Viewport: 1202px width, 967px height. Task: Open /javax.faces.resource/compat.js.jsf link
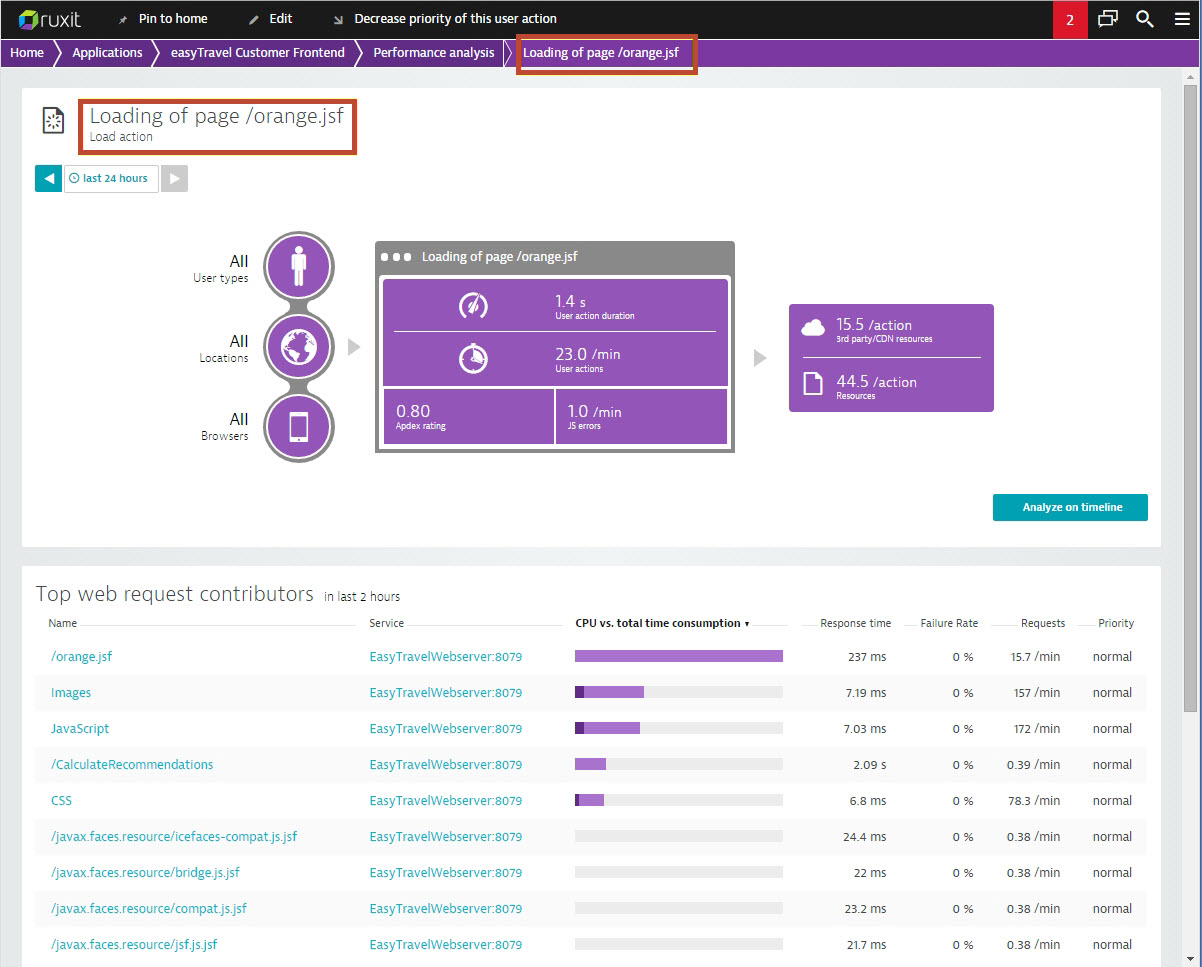pyautogui.click(x=149, y=909)
